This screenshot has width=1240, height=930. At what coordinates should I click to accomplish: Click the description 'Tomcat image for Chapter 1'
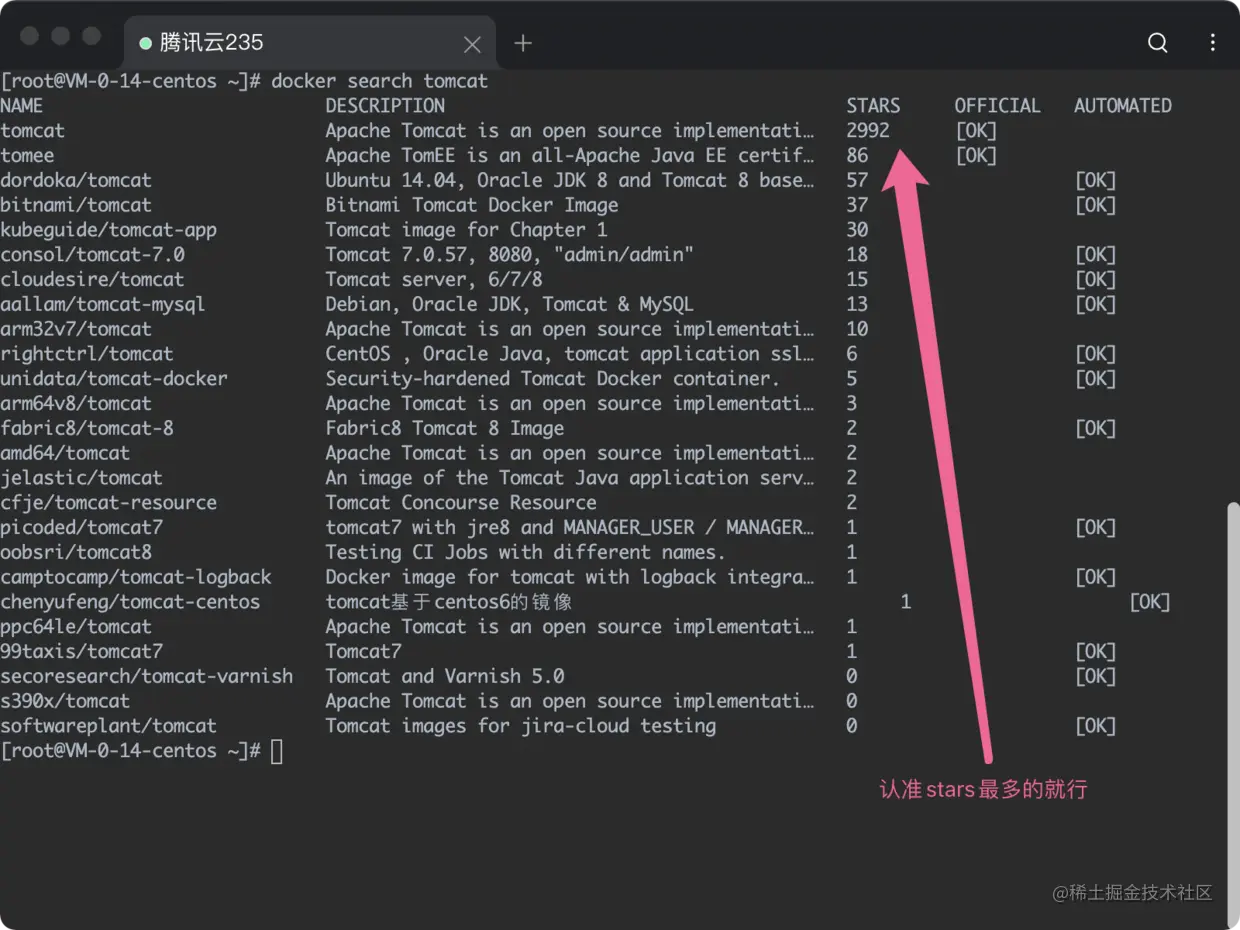466,230
